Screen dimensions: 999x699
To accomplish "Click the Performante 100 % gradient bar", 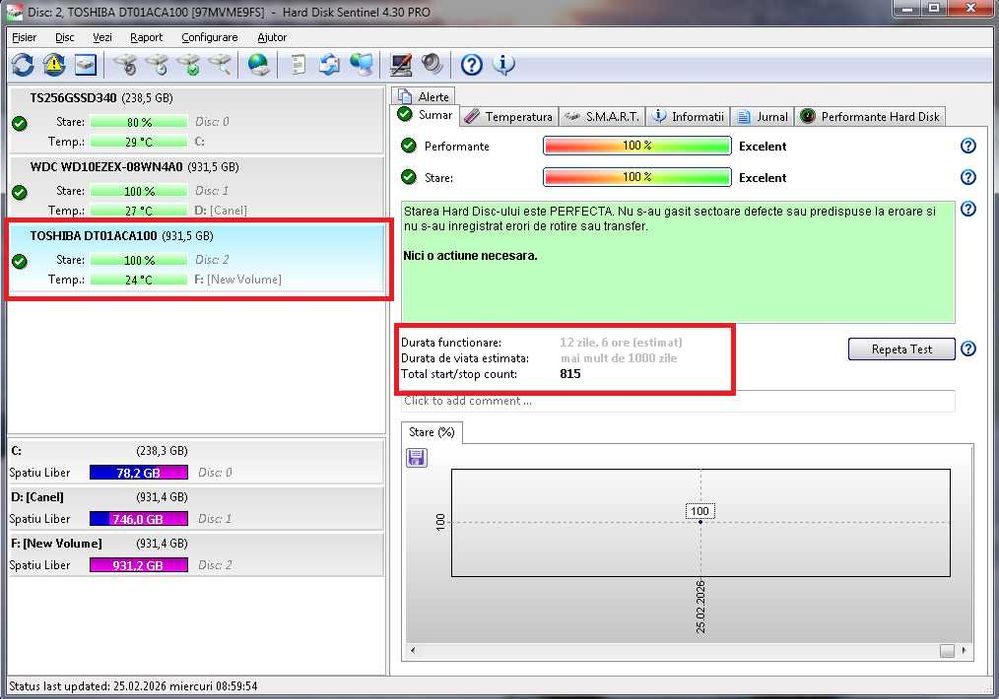I will coord(637,146).
